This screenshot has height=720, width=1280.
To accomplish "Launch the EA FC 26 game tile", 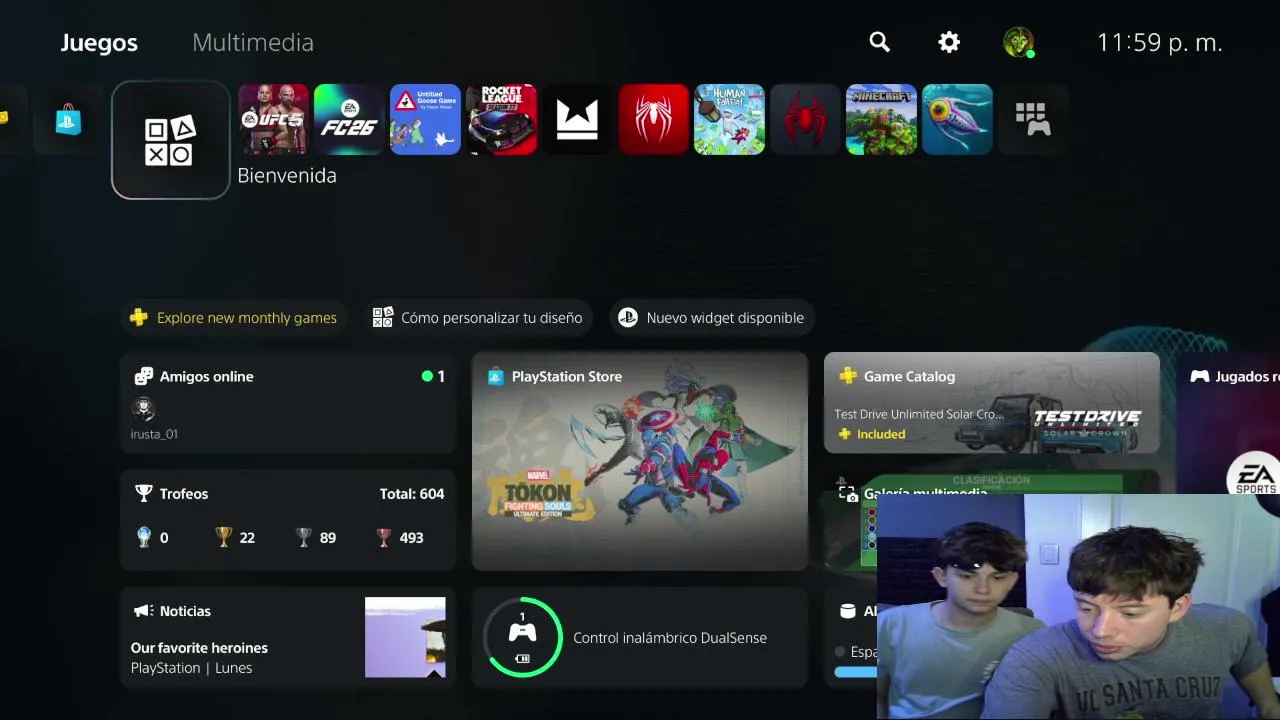I will click(x=349, y=120).
